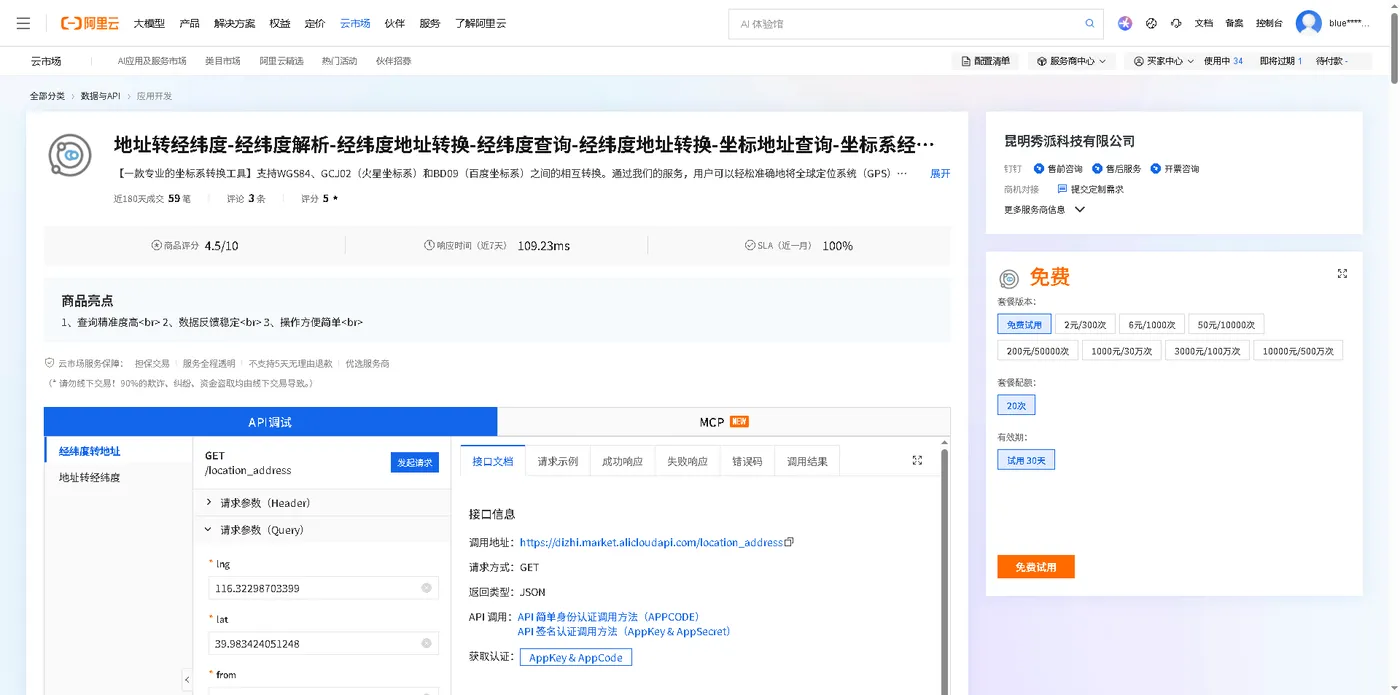The width and height of the screenshot is (1400, 695).
Task: Click the search magnifier icon
Action: tap(1090, 23)
